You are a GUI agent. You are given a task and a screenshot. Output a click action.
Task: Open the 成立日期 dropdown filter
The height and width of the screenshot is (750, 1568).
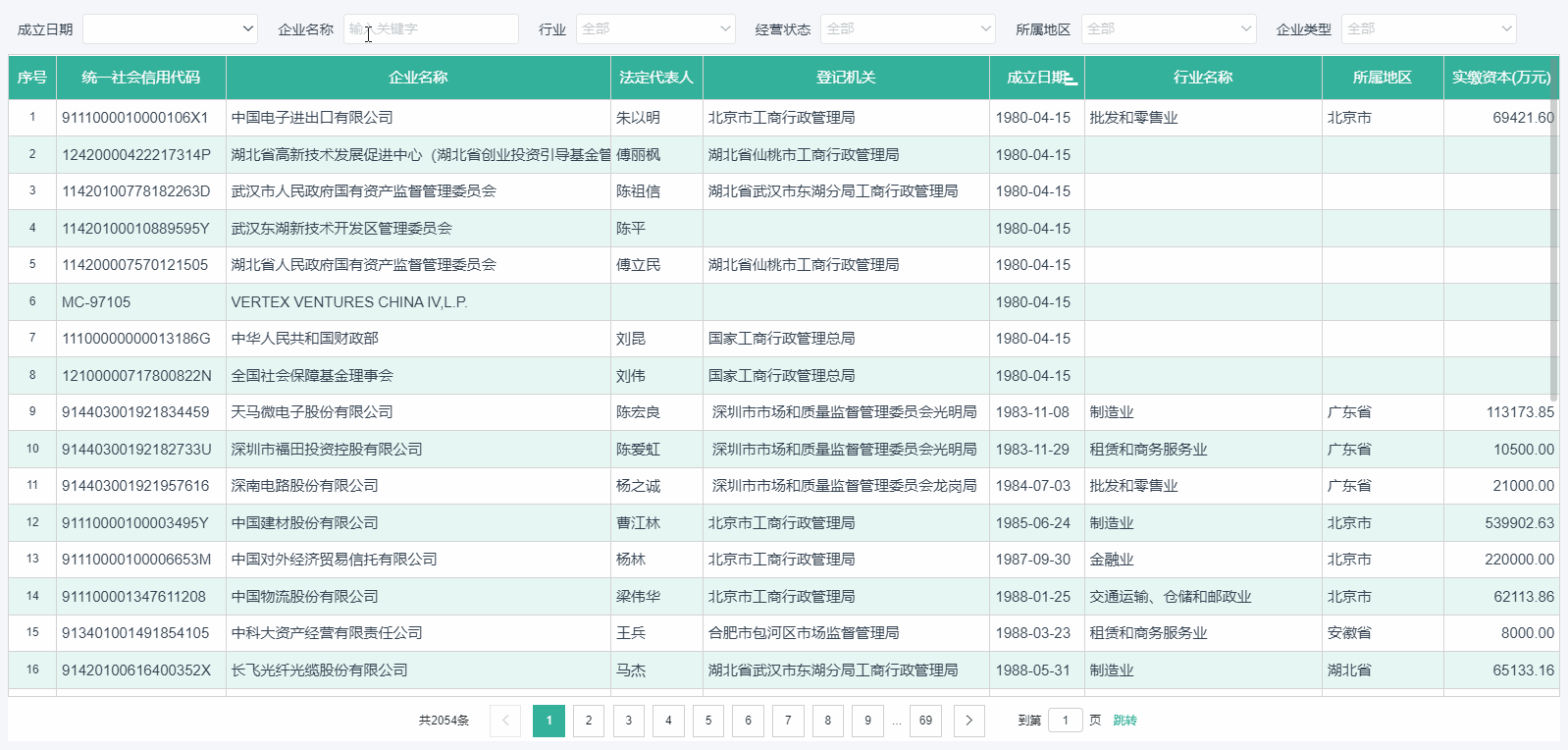click(x=170, y=29)
